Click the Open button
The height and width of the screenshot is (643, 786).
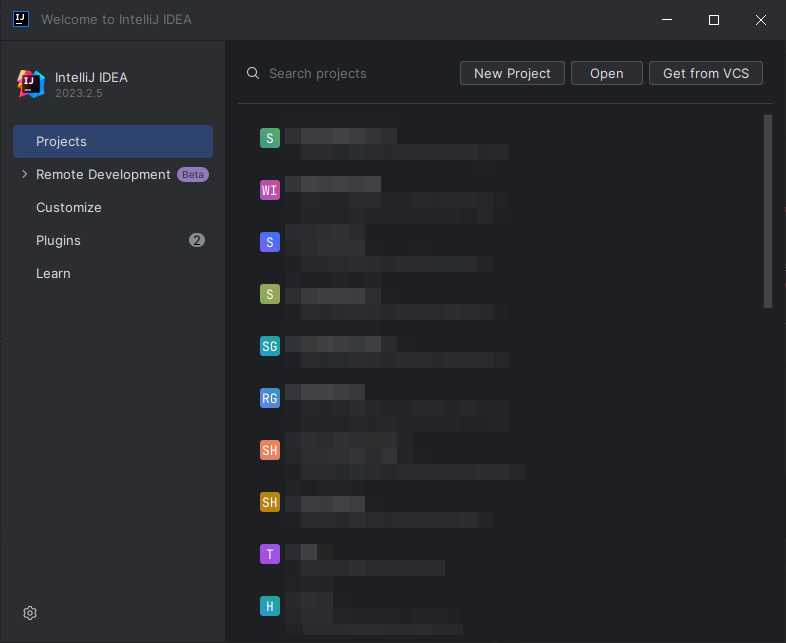[607, 73]
